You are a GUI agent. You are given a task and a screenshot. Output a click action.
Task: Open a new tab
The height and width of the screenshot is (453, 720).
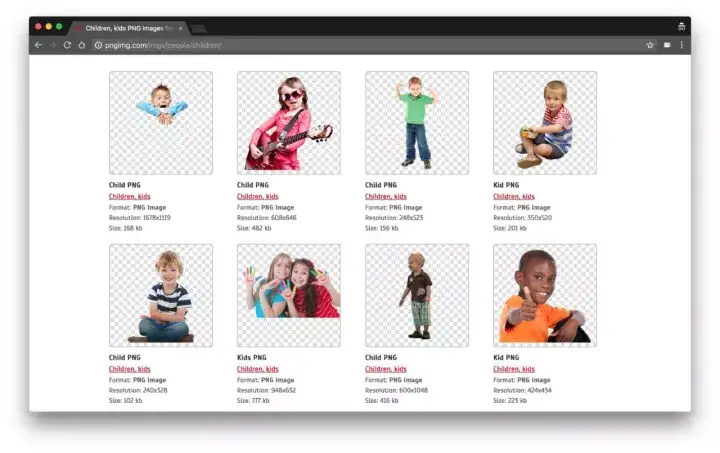(198, 29)
